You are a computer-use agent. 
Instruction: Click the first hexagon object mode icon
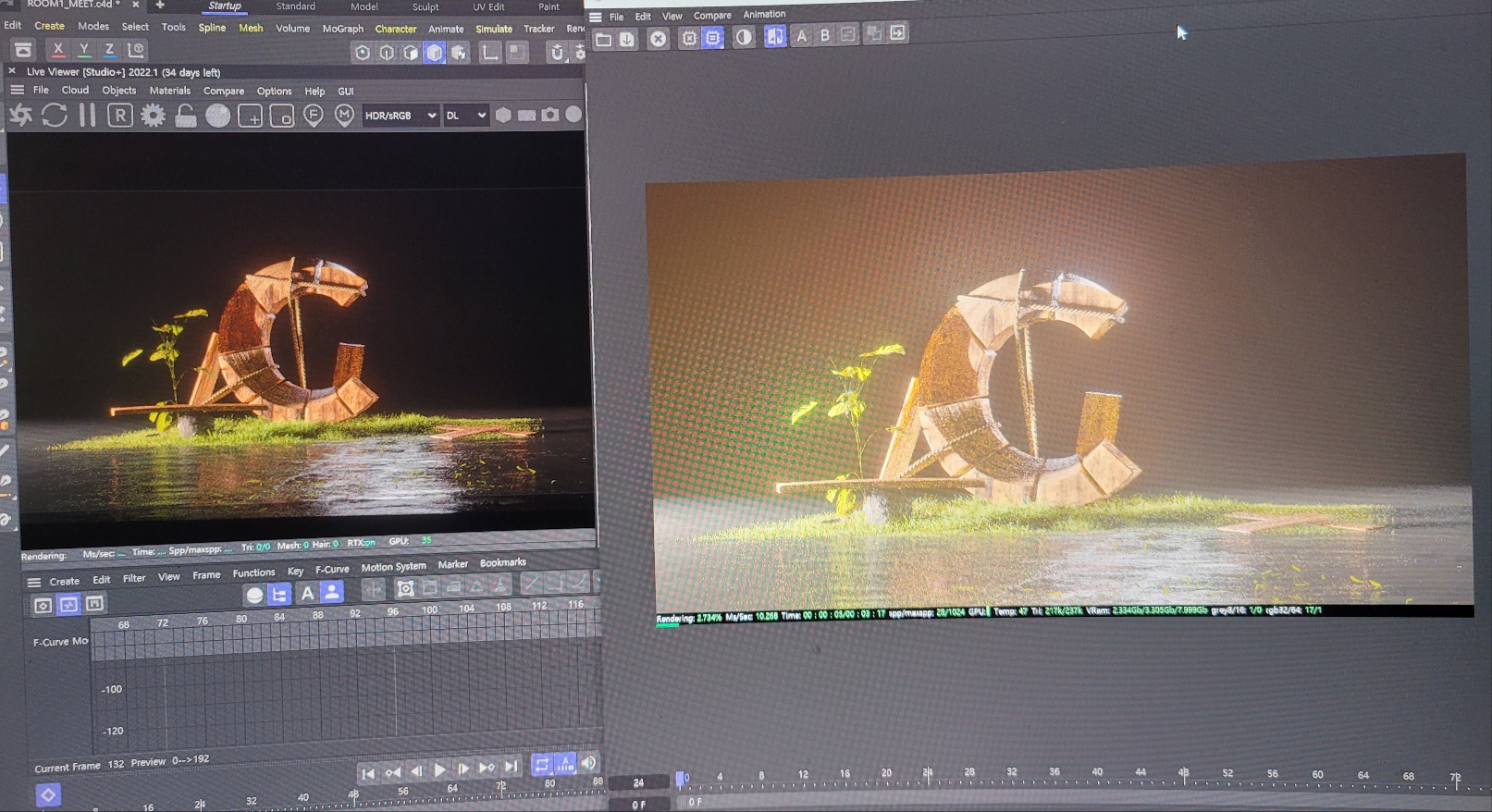[363, 53]
